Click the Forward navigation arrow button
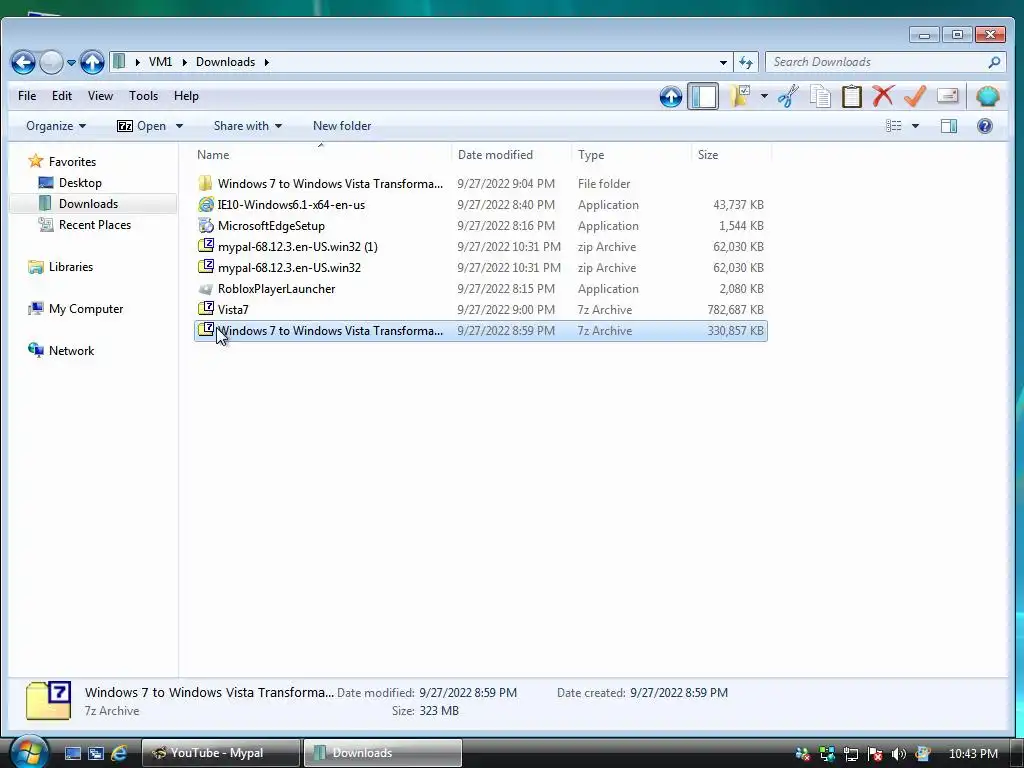 pos(51,63)
